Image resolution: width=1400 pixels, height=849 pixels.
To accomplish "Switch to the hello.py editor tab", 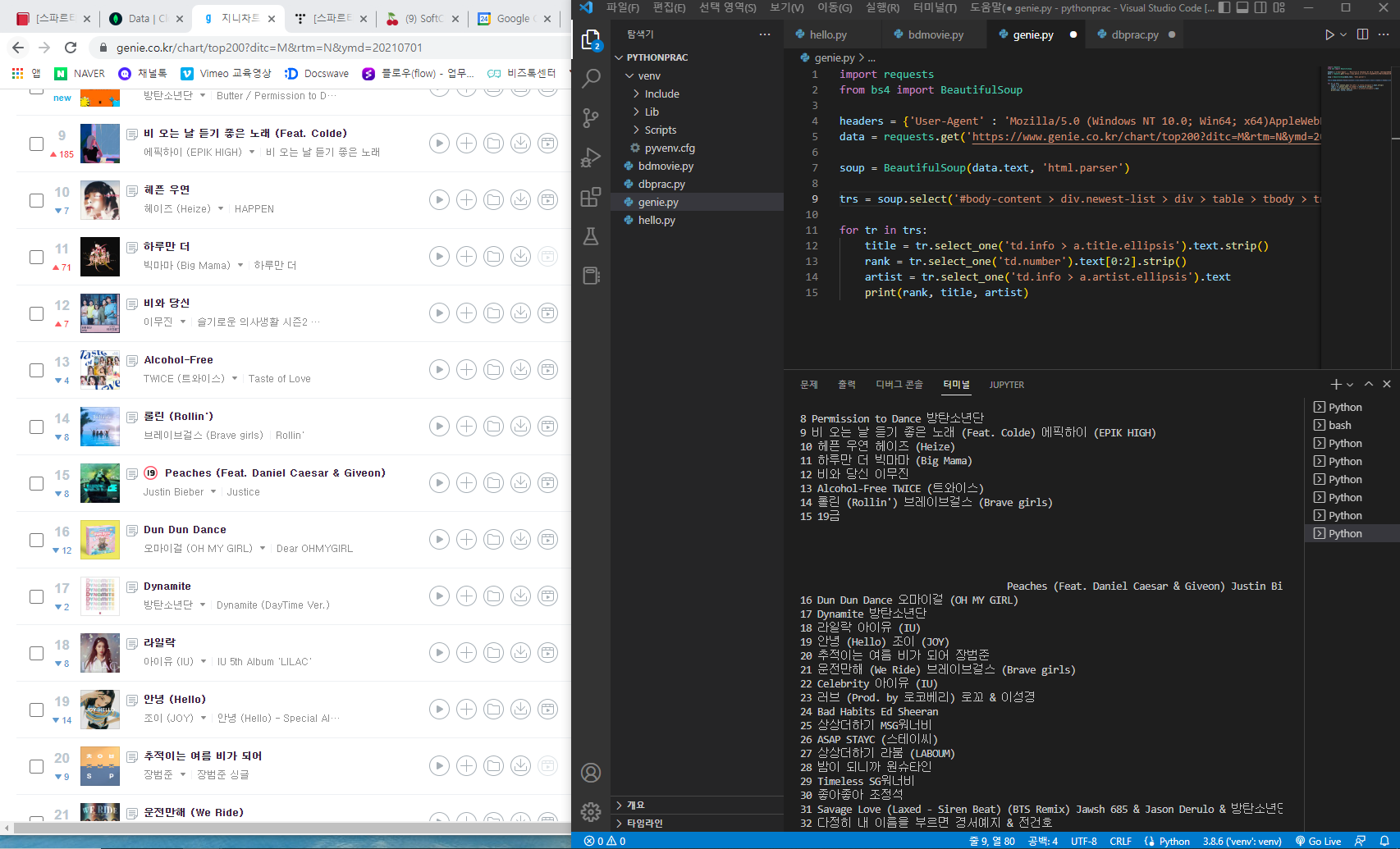I will pyautogui.click(x=828, y=34).
